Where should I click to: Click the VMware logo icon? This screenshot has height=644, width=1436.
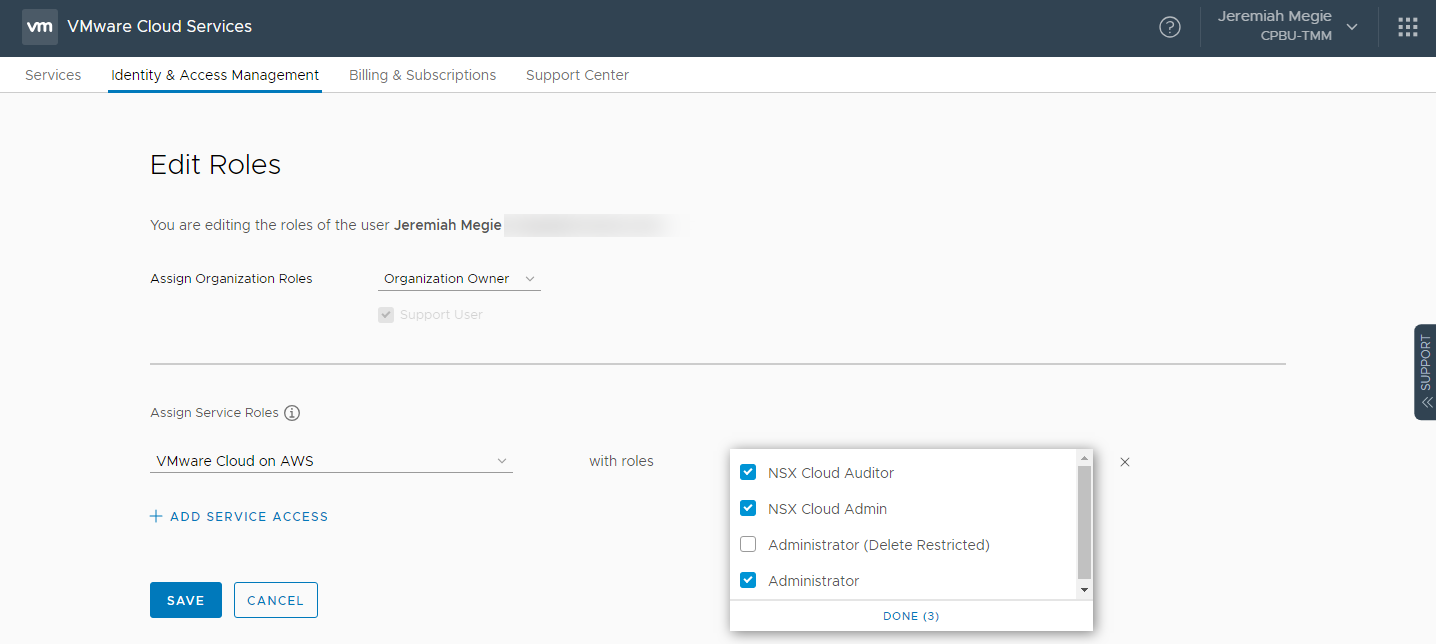[40, 27]
